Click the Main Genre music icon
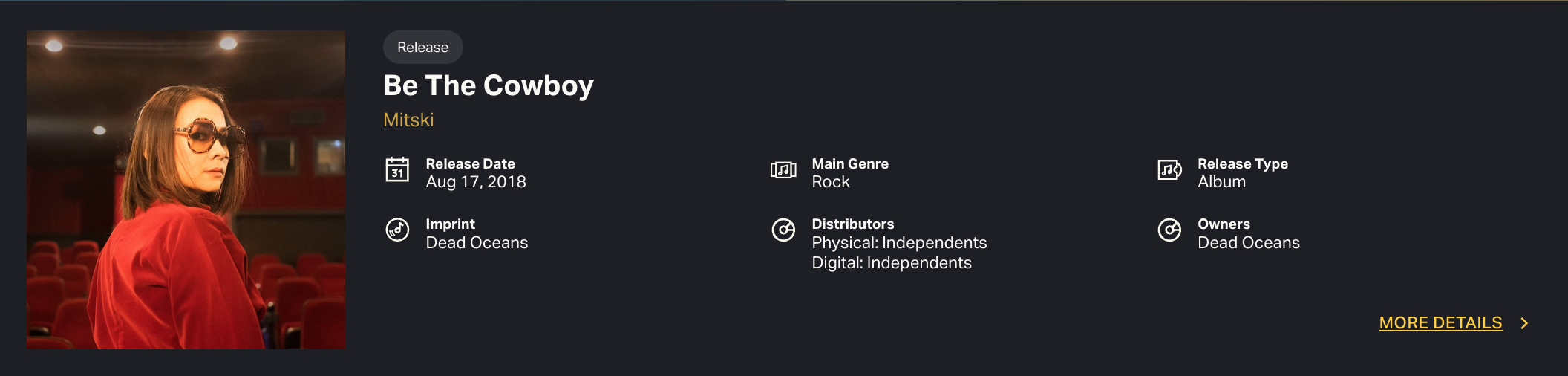The height and width of the screenshot is (376, 1568). (783, 170)
